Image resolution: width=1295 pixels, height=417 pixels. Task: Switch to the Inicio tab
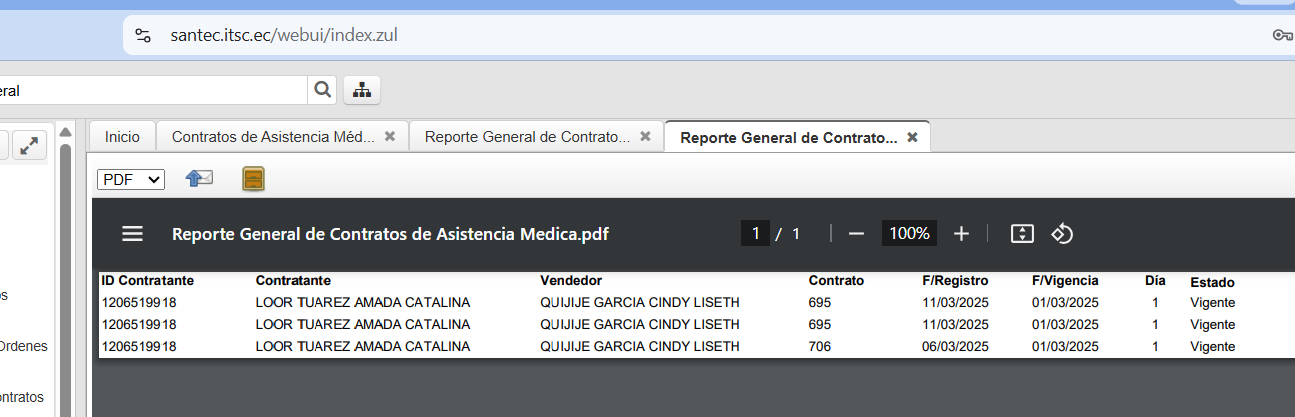pos(123,137)
